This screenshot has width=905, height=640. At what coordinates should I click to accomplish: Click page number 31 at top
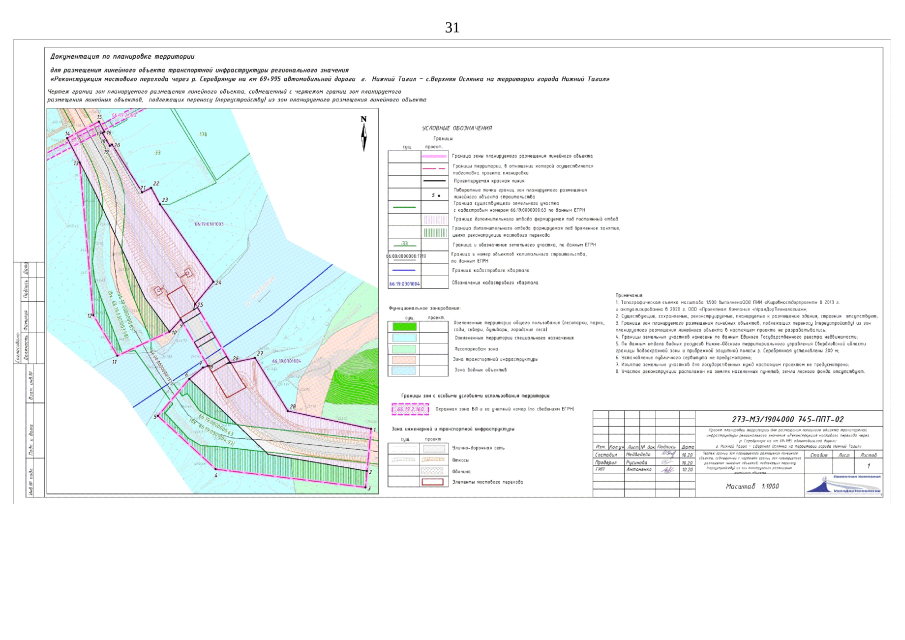[452, 27]
